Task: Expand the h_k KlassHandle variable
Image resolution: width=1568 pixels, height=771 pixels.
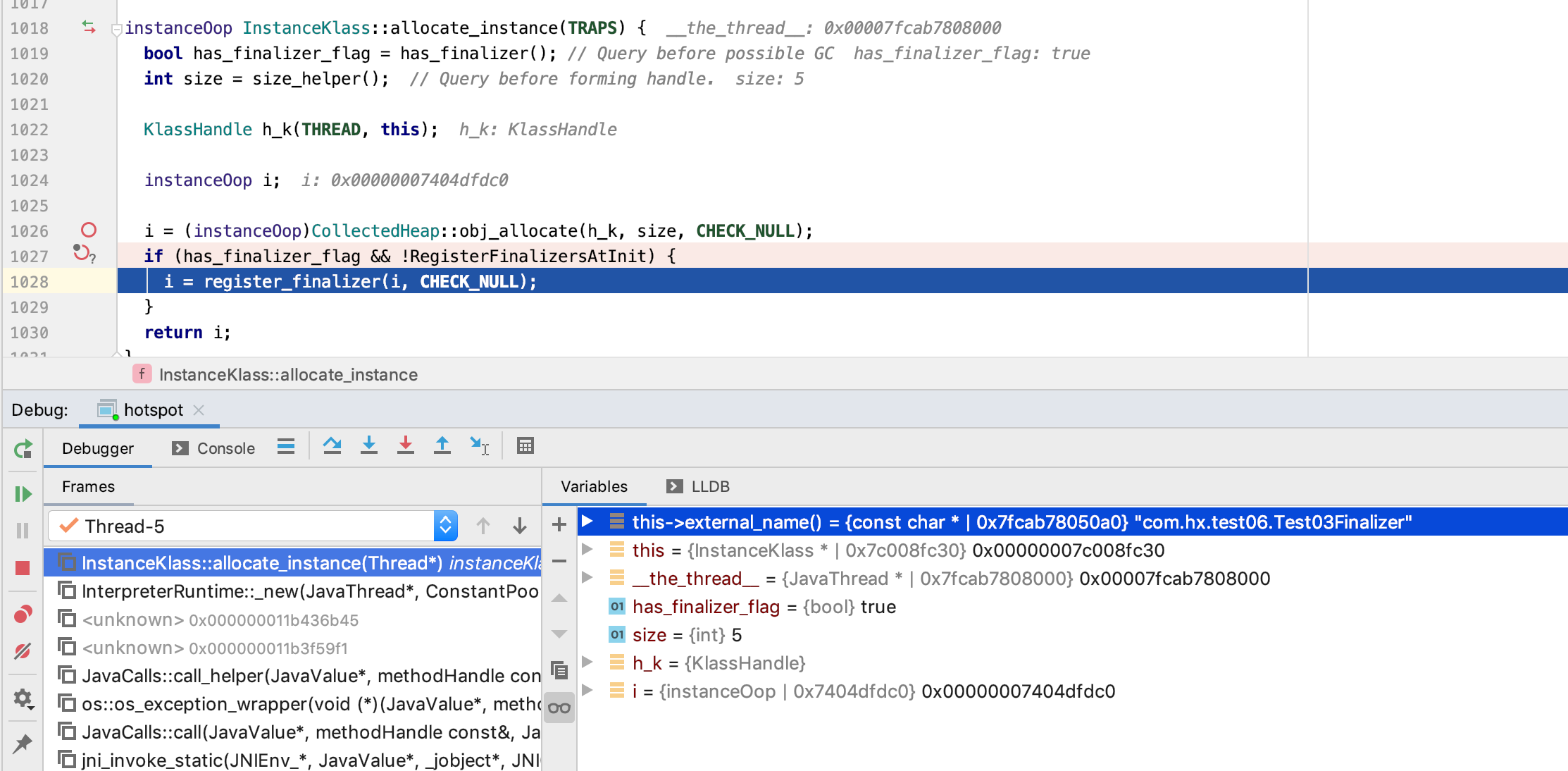Action: (x=587, y=662)
